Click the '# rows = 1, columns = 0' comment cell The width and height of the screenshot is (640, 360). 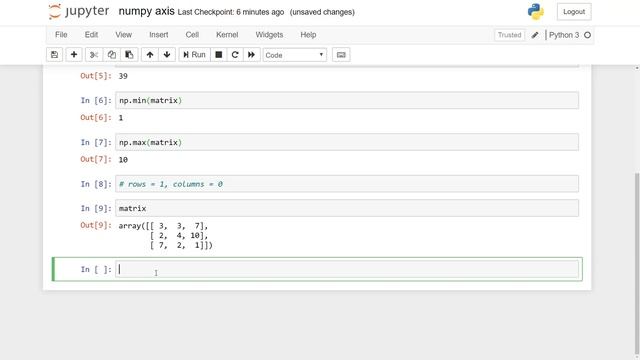click(347, 184)
